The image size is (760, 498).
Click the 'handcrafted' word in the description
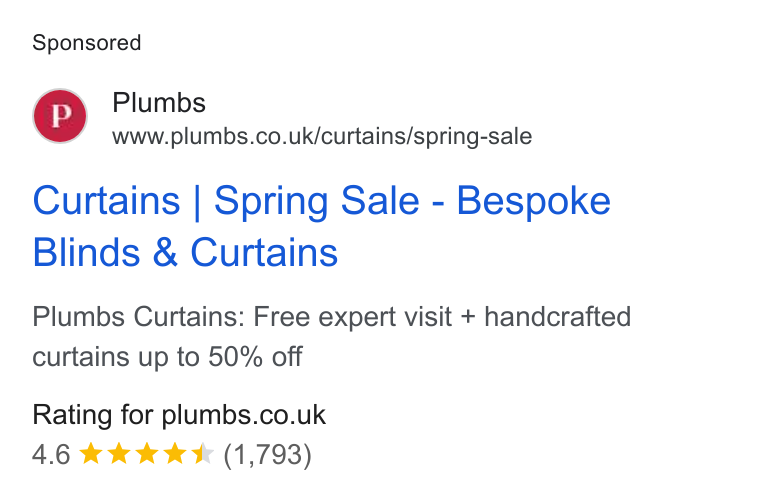coord(558,317)
